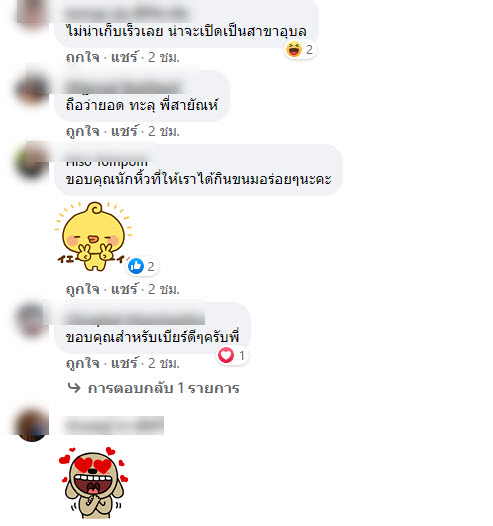Viewport: 493px width, 526px height.
Task: Click avatar of the last sticker commenter
Action: 31,426
